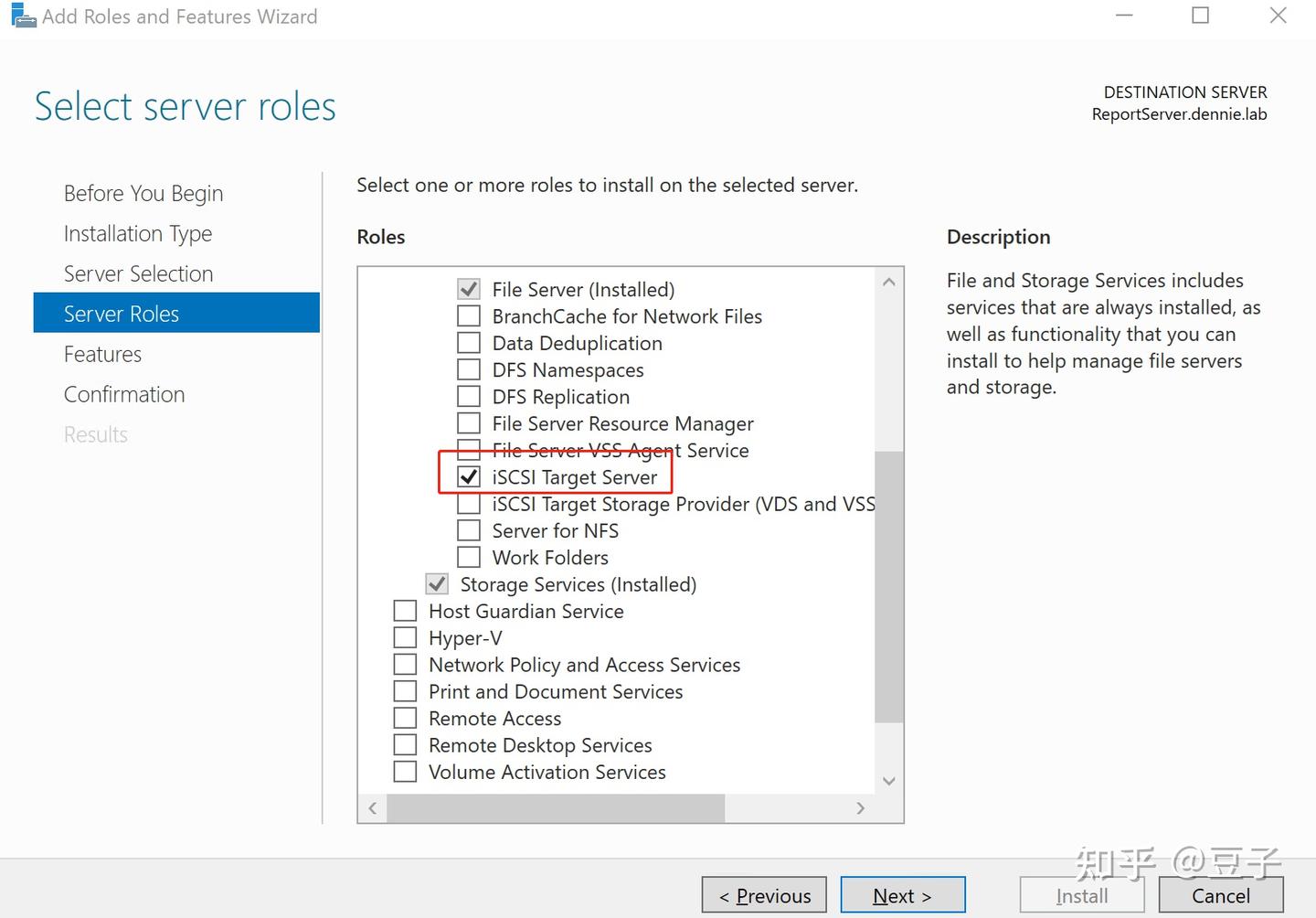Viewport: 1316px width, 918px height.
Task: Check the Hyper-V role
Action: tap(405, 636)
